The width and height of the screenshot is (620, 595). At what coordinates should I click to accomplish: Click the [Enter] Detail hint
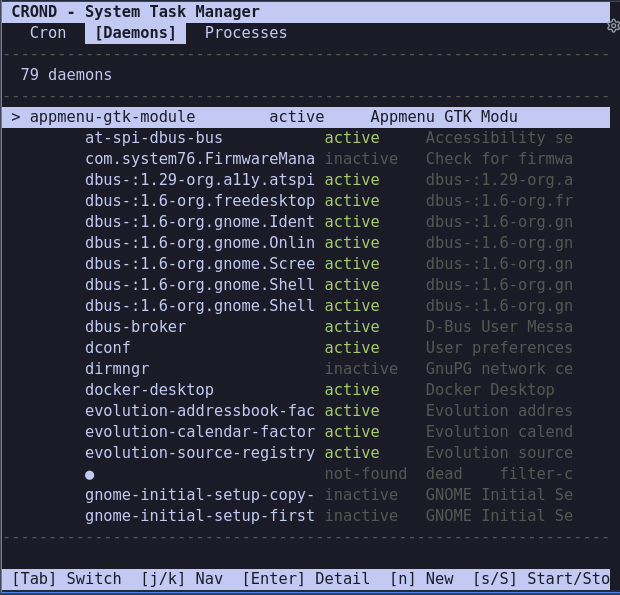(306, 579)
